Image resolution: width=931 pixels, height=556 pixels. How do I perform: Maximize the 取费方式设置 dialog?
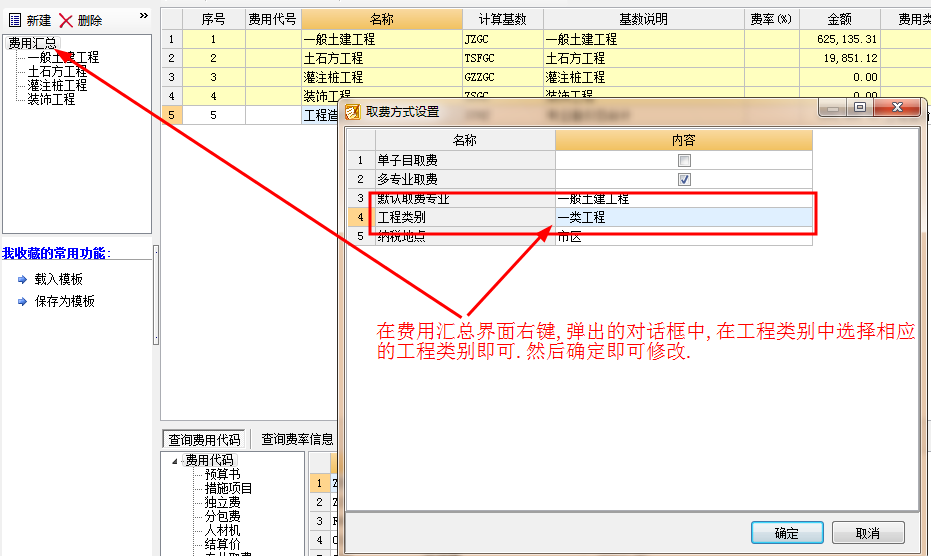pos(859,107)
